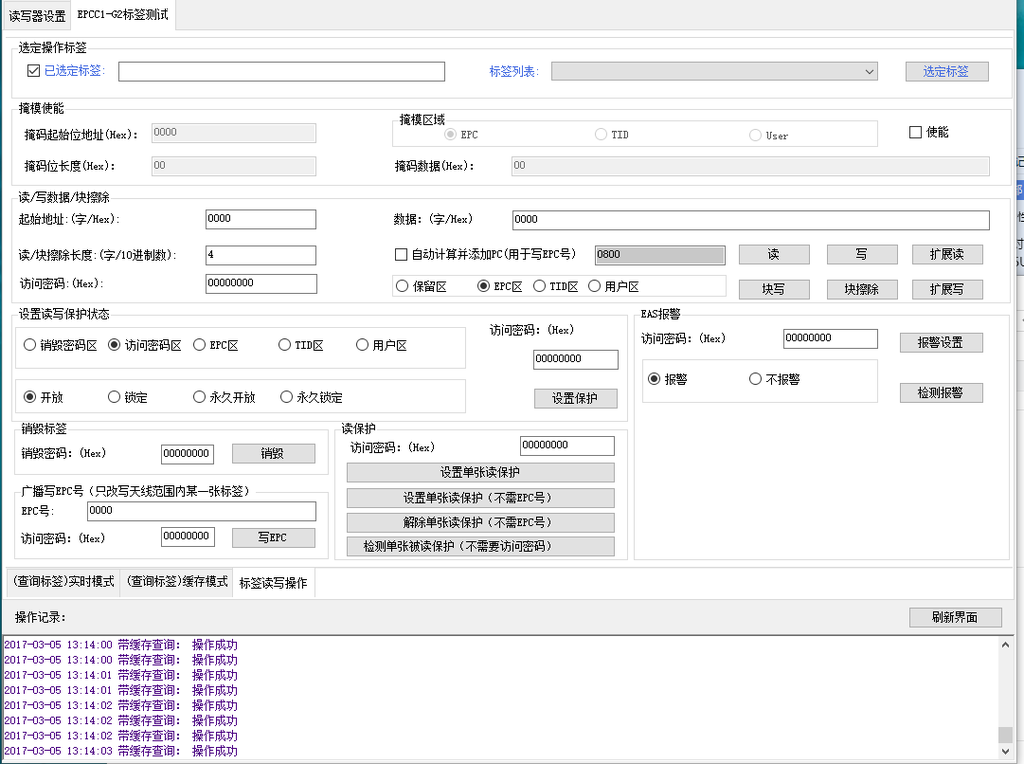Select 访问密码区 protection radio
This screenshot has height=764, width=1024.
114,345
